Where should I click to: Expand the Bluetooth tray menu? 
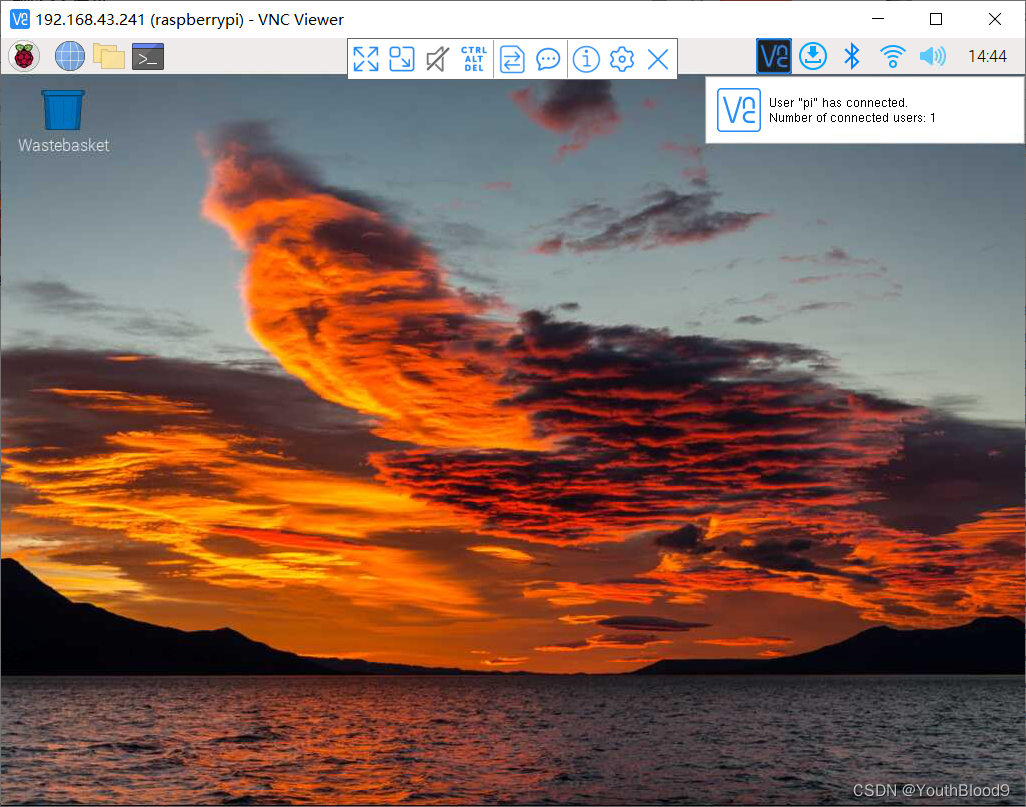(x=852, y=57)
